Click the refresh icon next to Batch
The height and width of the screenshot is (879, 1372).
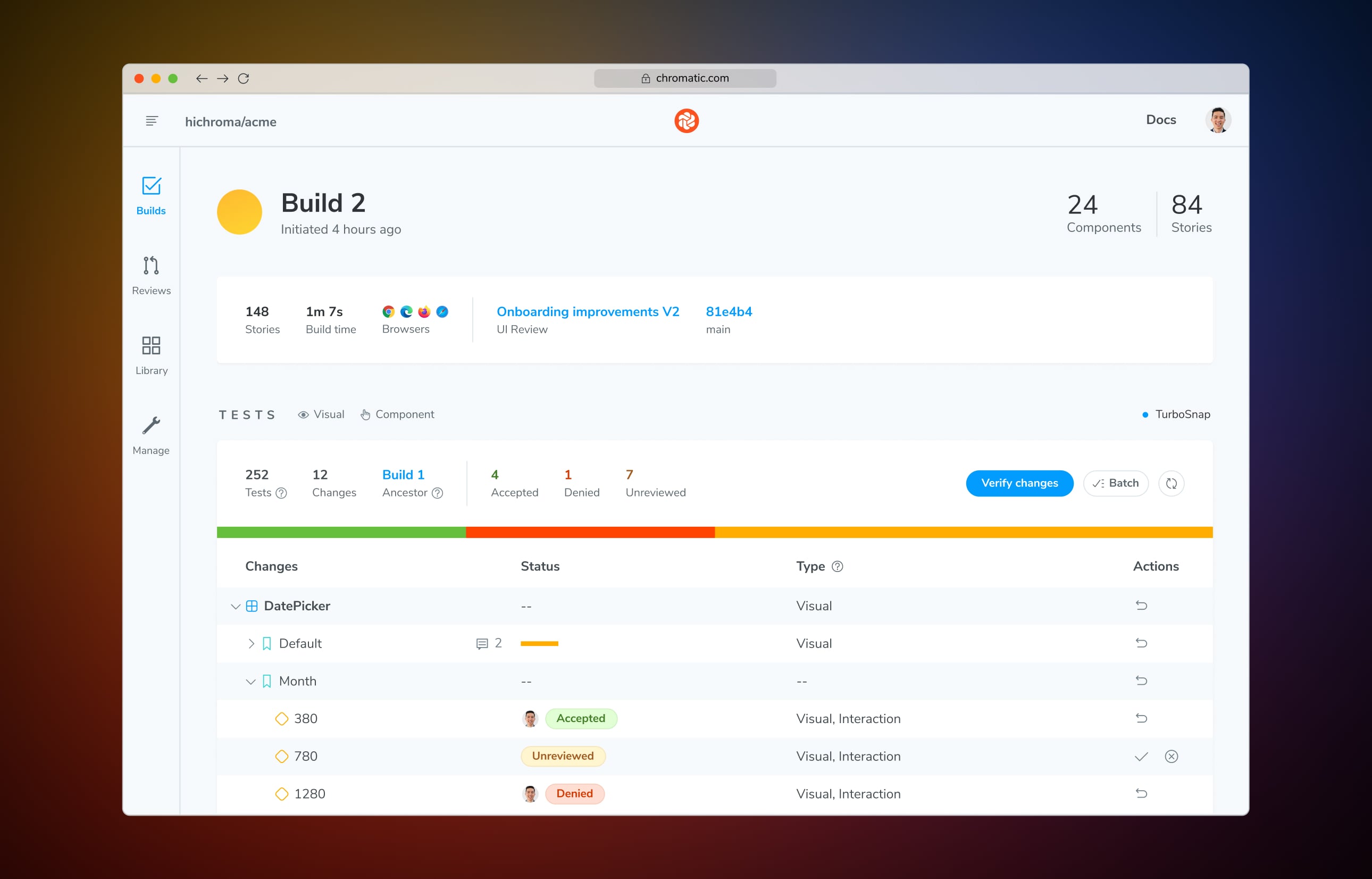[1171, 484]
